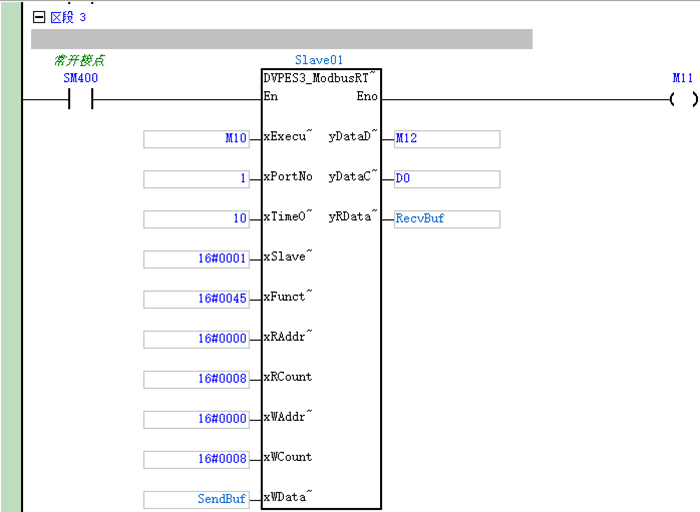Screen dimensions: 700x512
Task: Click the M12 output field for yDataD
Action: (x=447, y=139)
